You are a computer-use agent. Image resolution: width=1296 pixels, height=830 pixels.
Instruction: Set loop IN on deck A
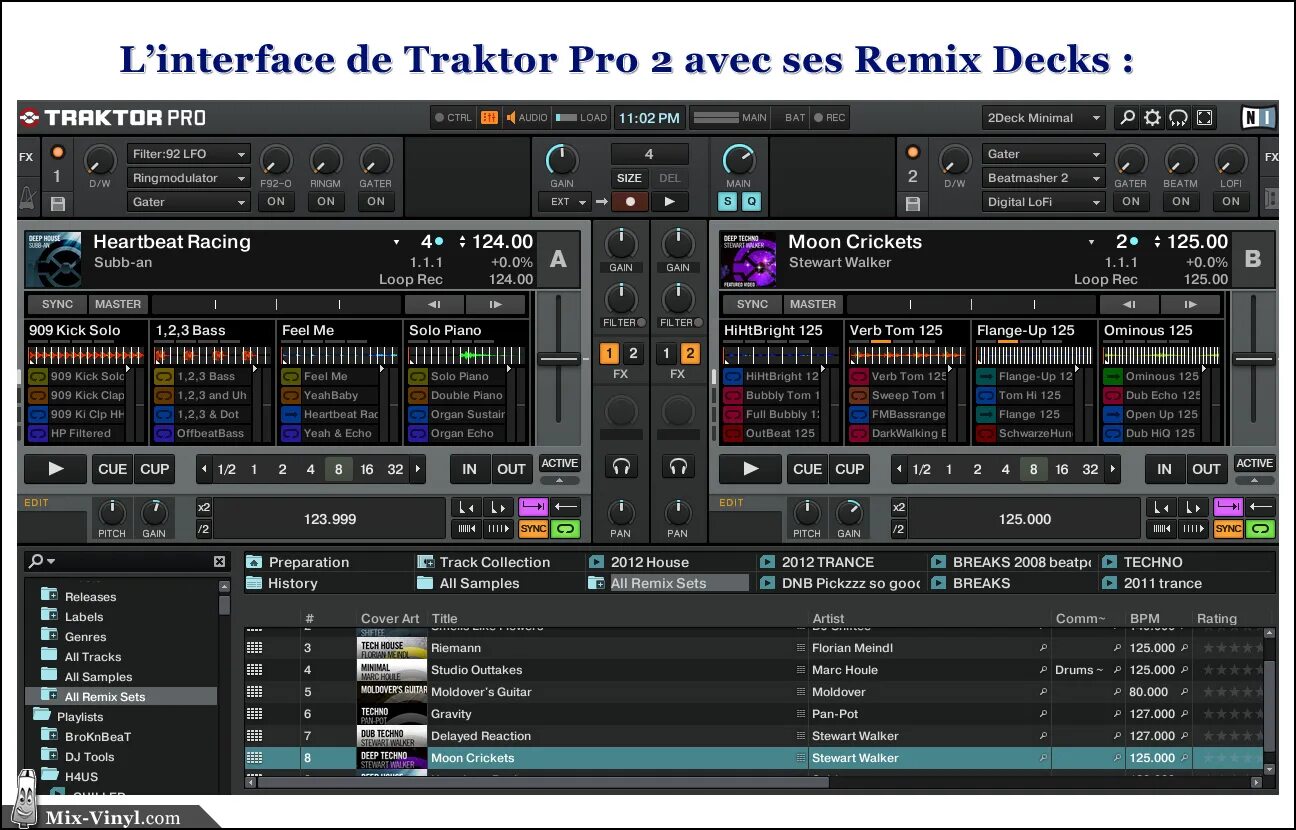(x=469, y=469)
